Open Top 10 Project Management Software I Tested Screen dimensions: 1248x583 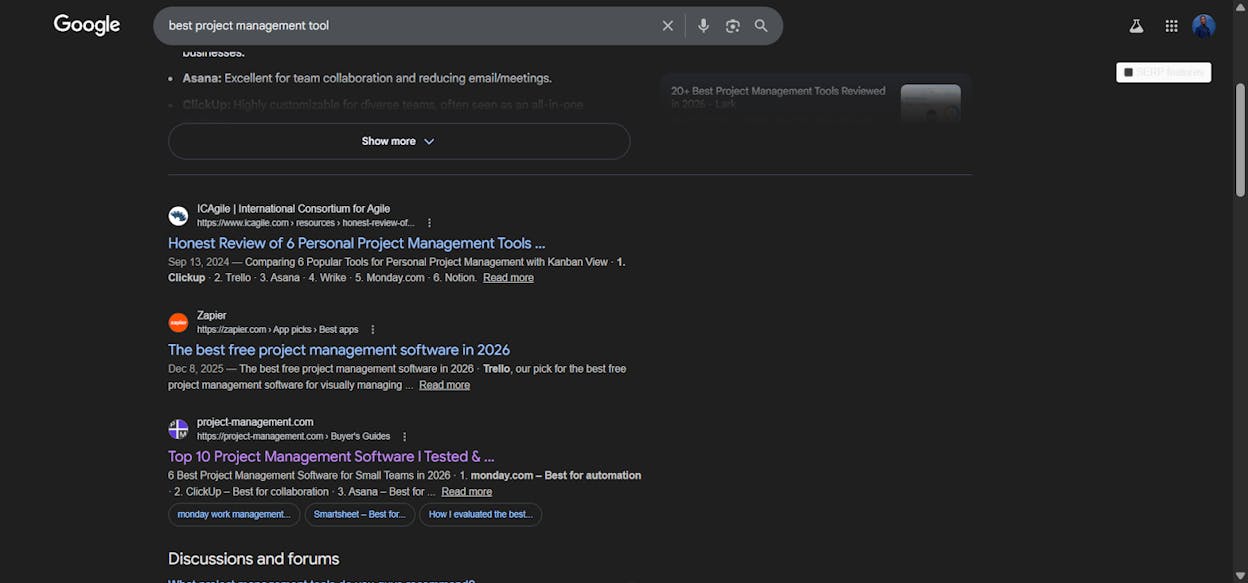331,457
